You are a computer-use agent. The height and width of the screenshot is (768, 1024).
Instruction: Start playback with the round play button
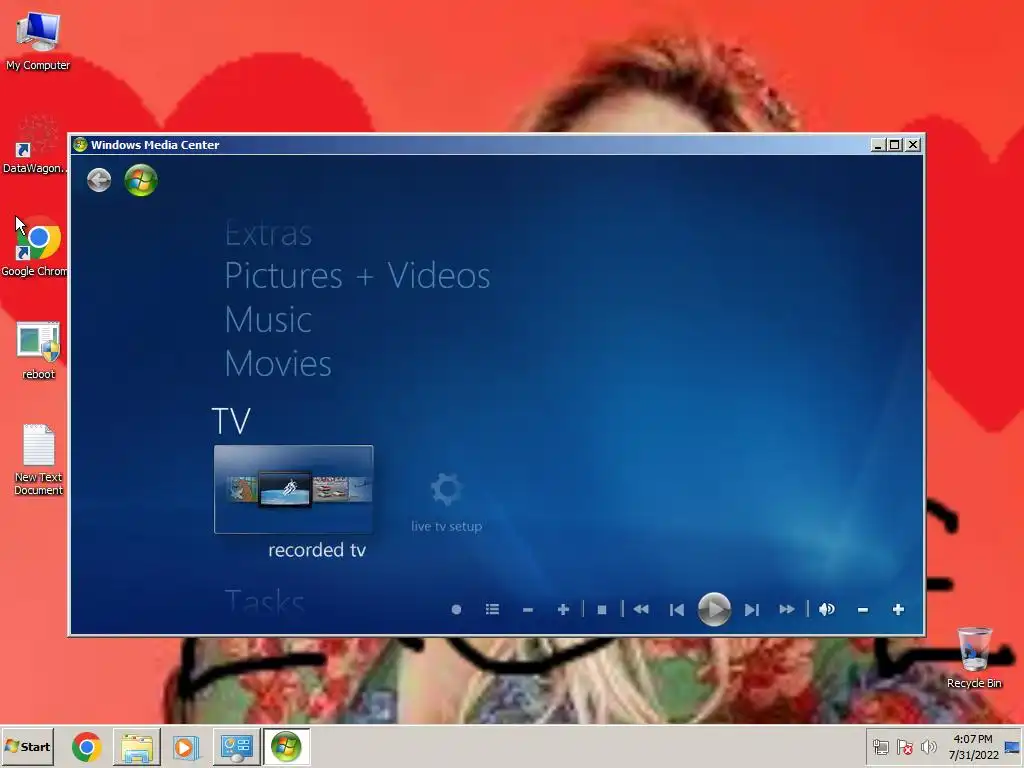click(714, 609)
